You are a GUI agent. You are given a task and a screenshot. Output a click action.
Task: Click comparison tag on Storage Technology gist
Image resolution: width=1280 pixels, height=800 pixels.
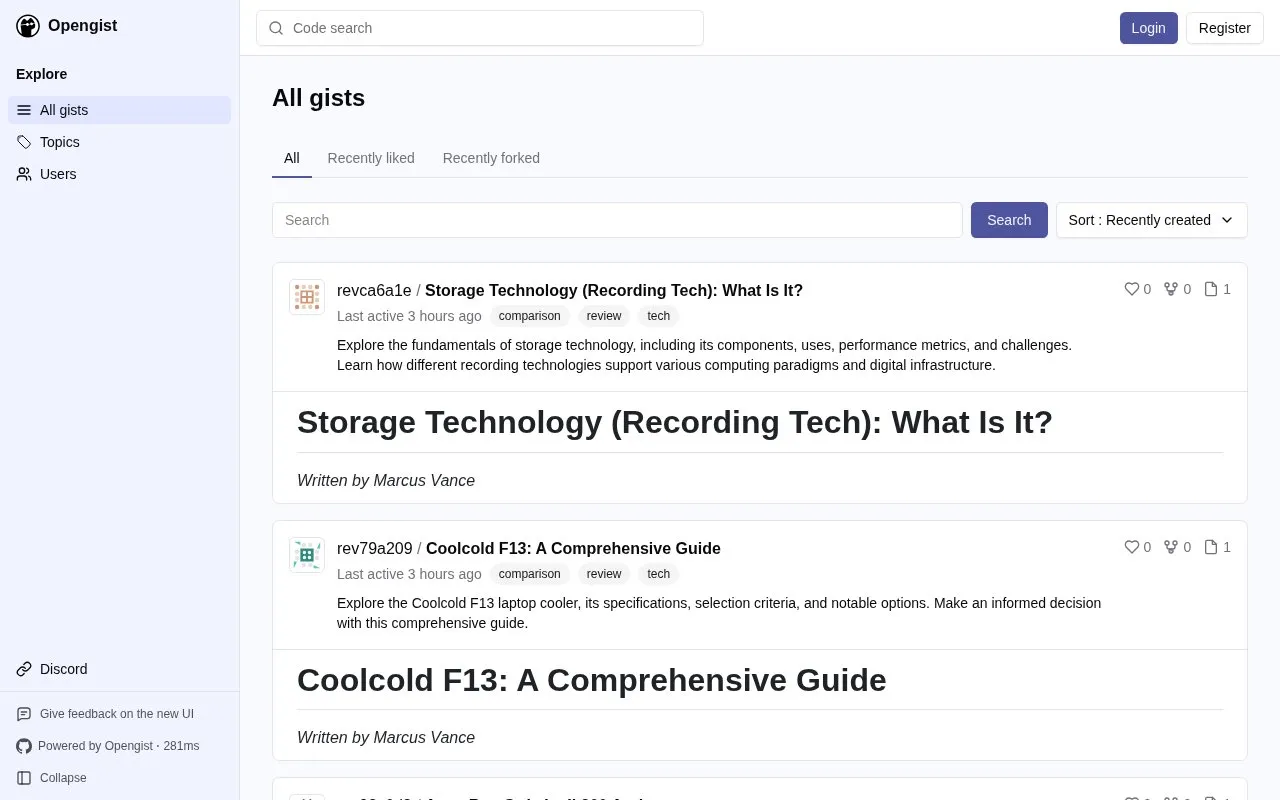pyautogui.click(x=530, y=316)
